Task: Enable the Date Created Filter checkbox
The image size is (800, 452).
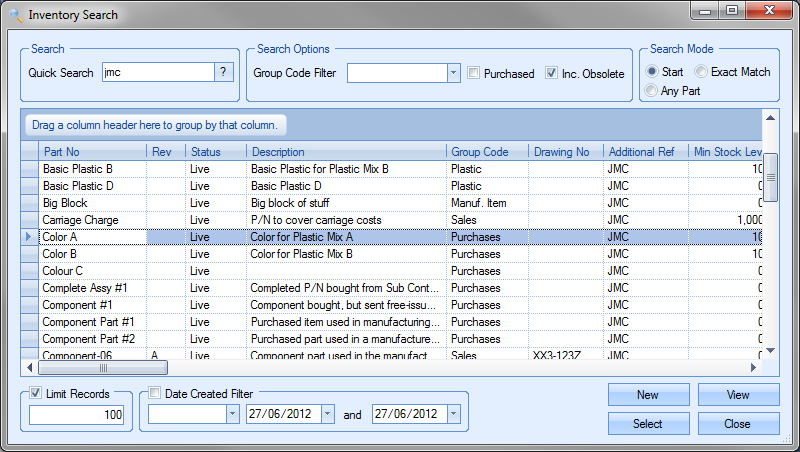Action: click(x=155, y=394)
